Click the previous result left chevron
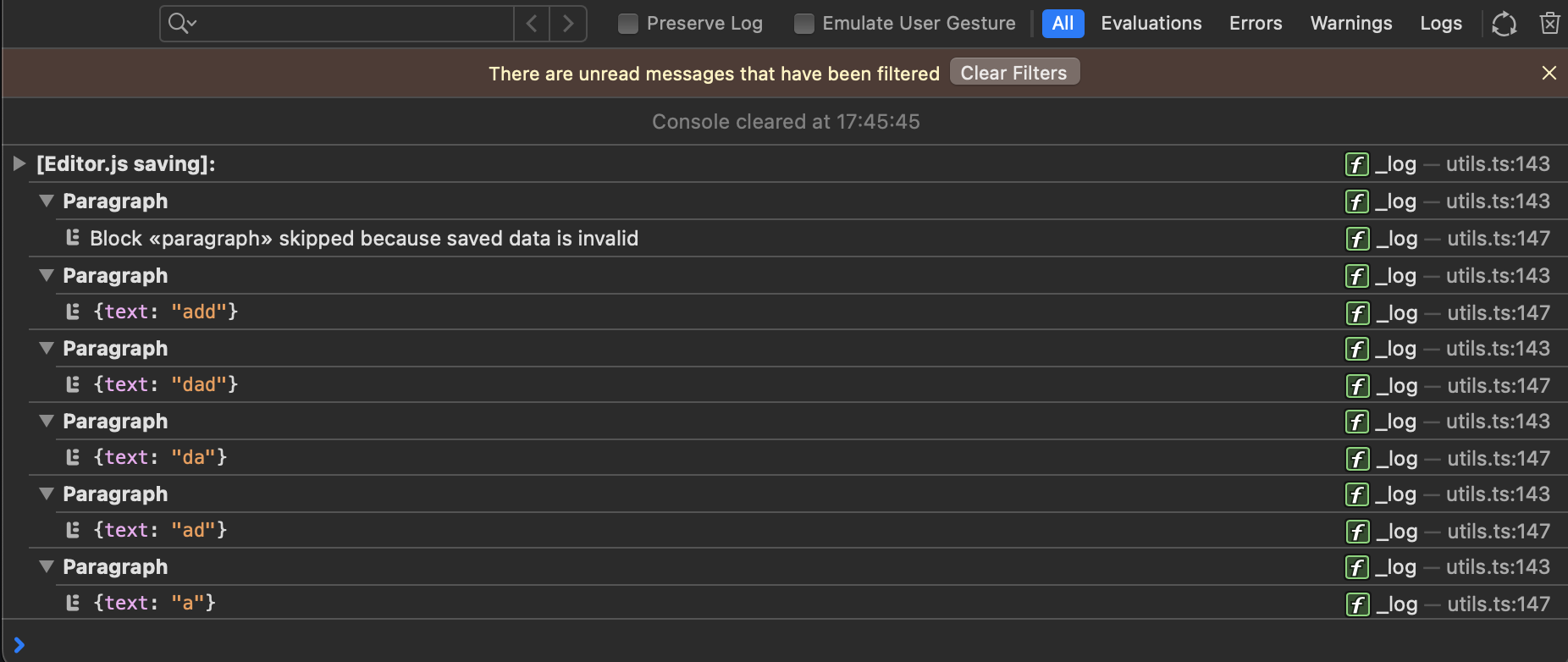Viewport: 1568px width, 662px height. coord(532,23)
